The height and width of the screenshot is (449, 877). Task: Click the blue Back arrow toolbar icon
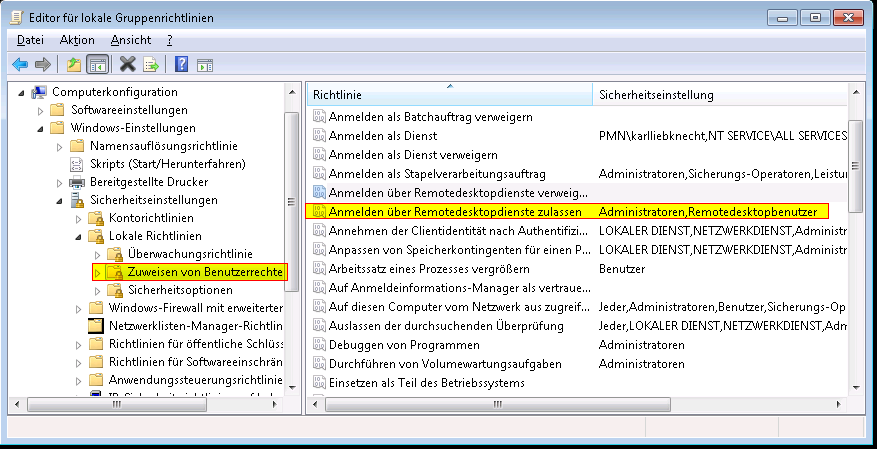pos(20,65)
